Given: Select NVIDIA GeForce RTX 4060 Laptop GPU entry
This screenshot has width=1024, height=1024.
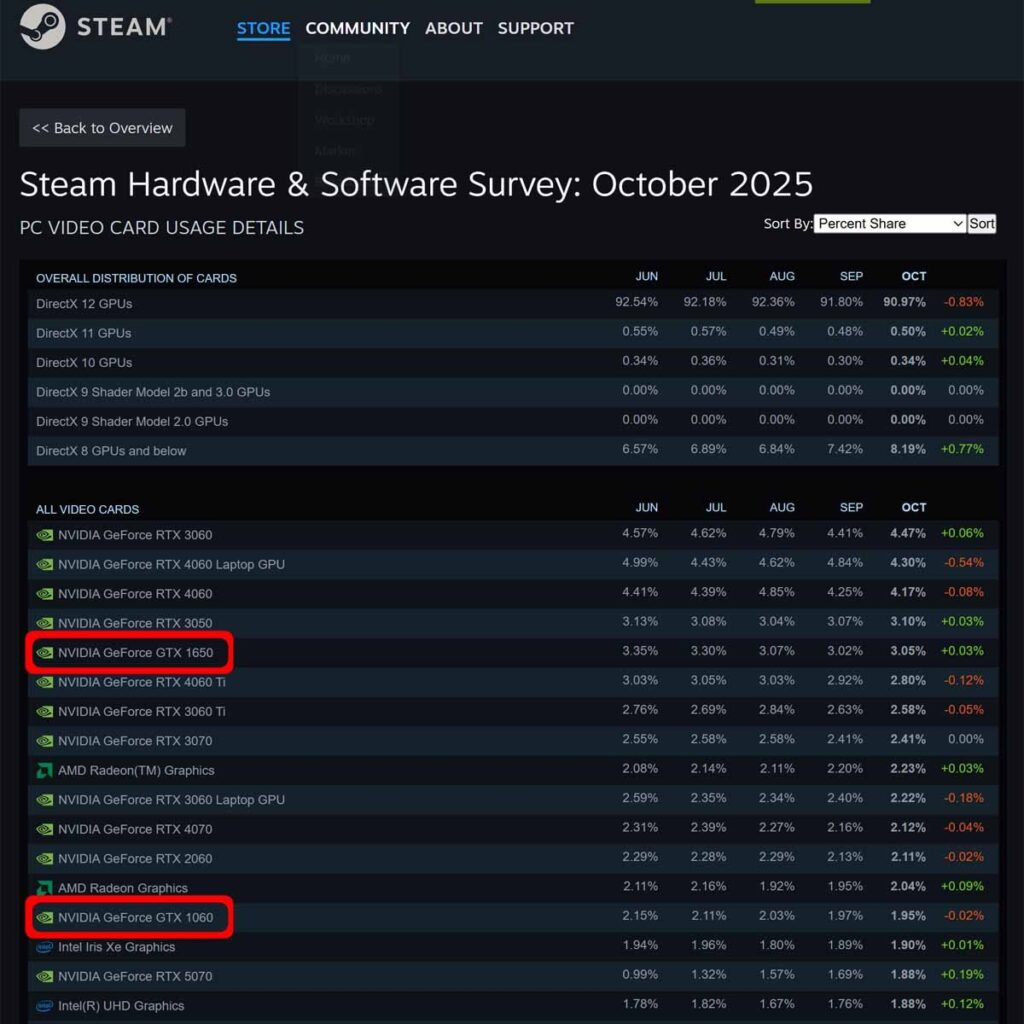Looking at the screenshot, I should click(171, 564).
